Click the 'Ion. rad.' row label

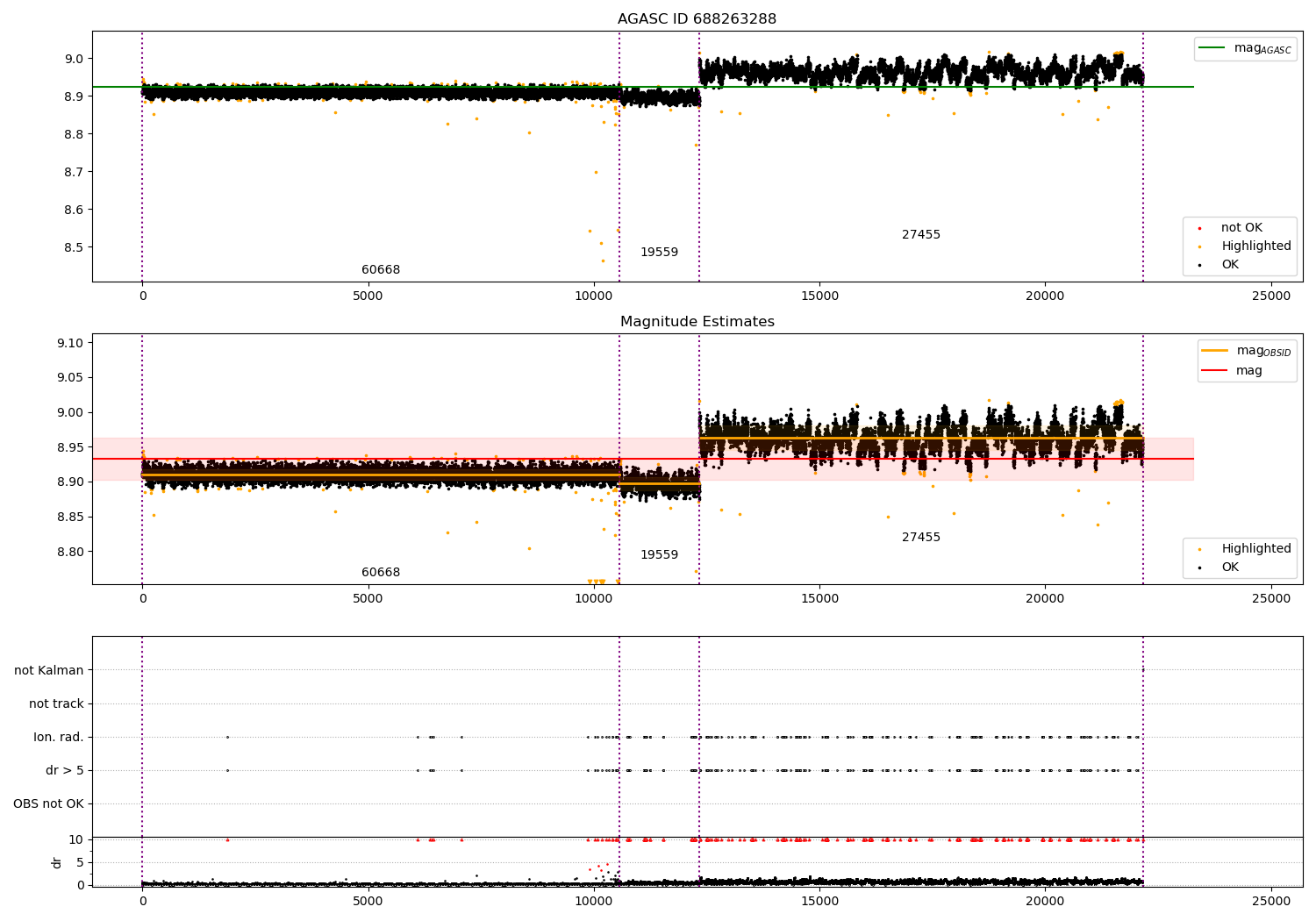pyautogui.click(x=59, y=738)
